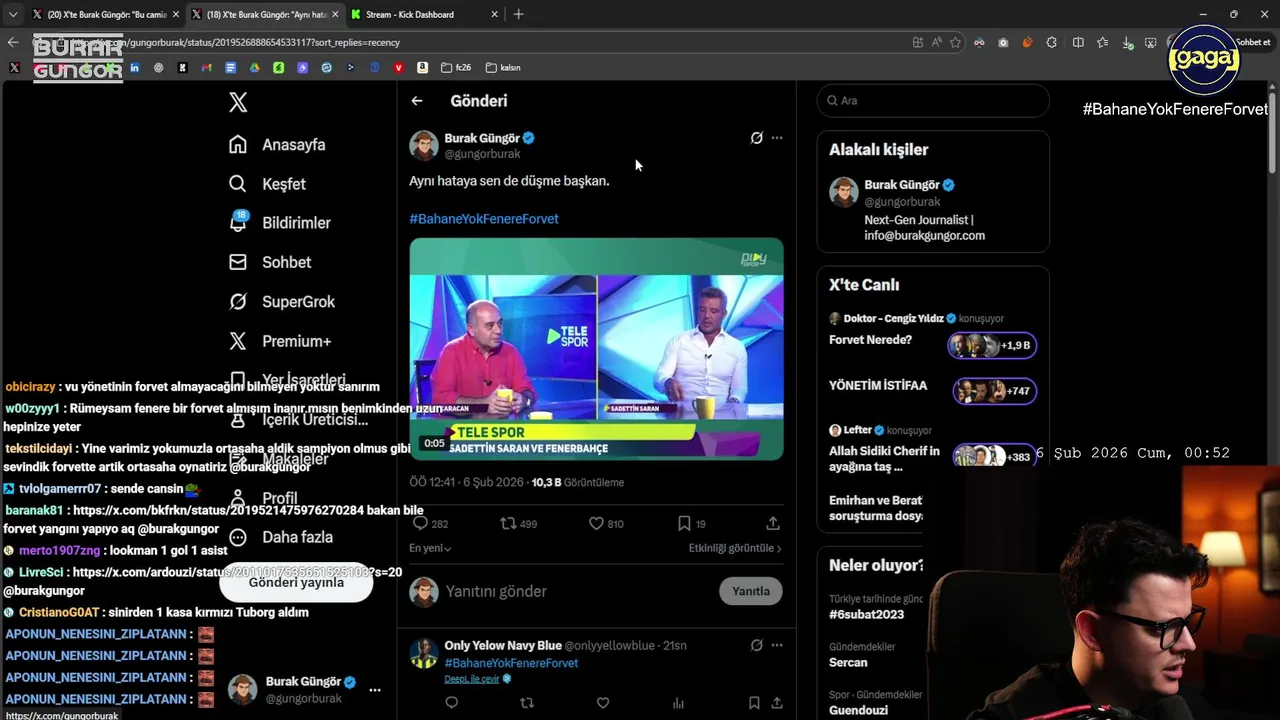Open #6subat2023 trending topic
The height and width of the screenshot is (720, 1280).
pyautogui.click(x=866, y=614)
